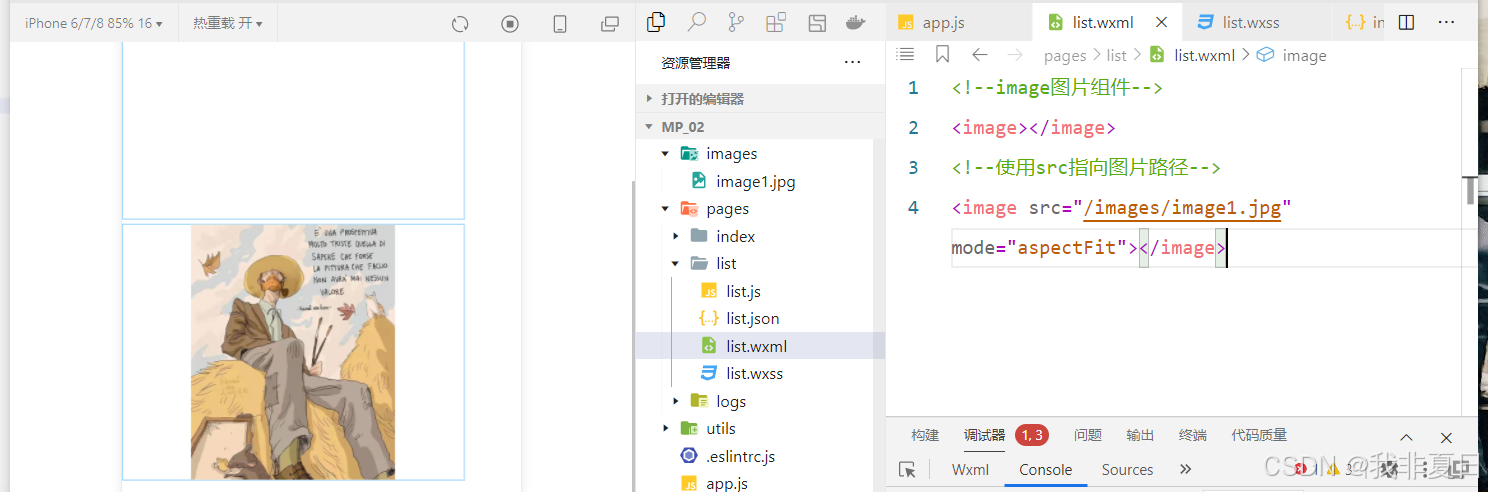Open the 资源管理器 more options menu
Image resolution: width=1488 pixels, height=492 pixels.
click(852, 63)
